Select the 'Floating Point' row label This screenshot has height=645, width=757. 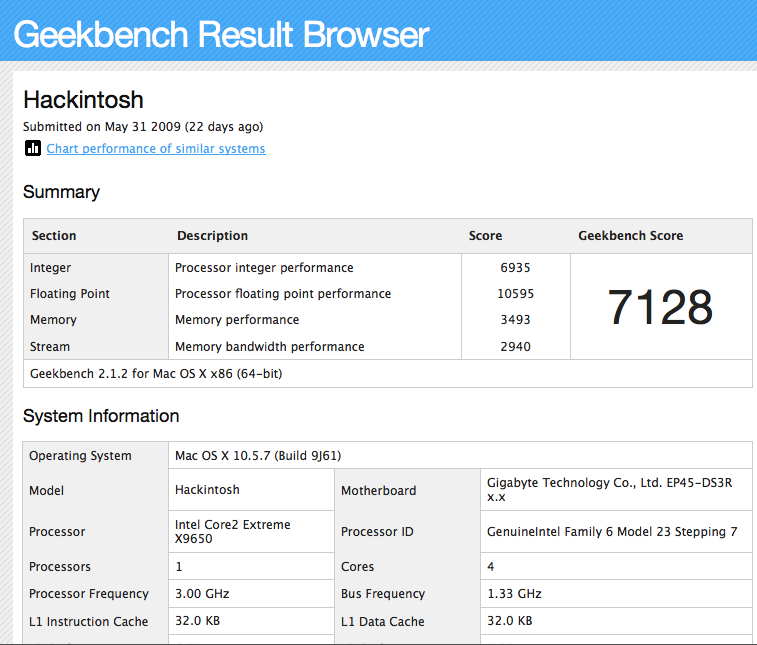70,294
